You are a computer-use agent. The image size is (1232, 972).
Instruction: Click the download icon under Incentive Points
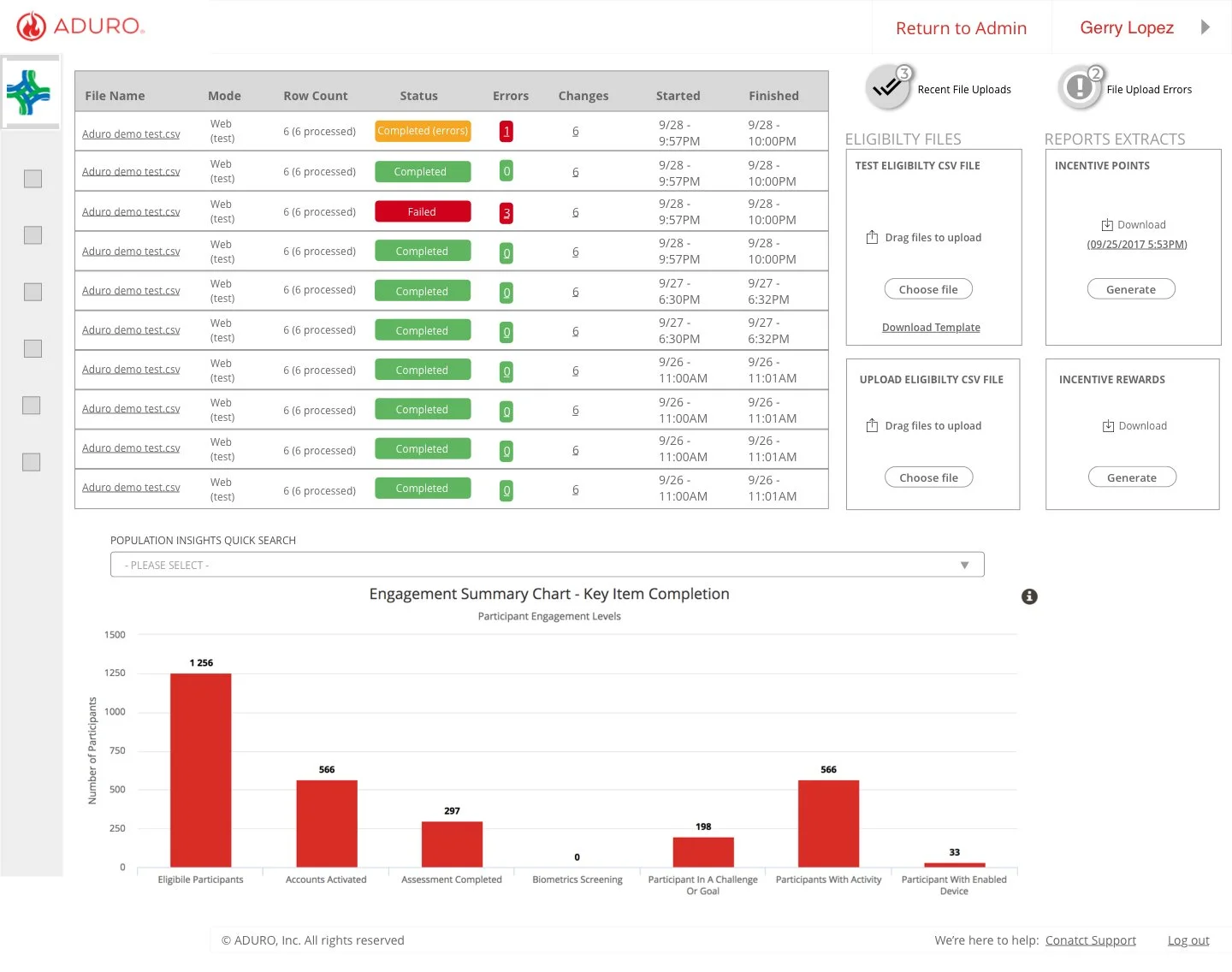tap(1107, 225)
